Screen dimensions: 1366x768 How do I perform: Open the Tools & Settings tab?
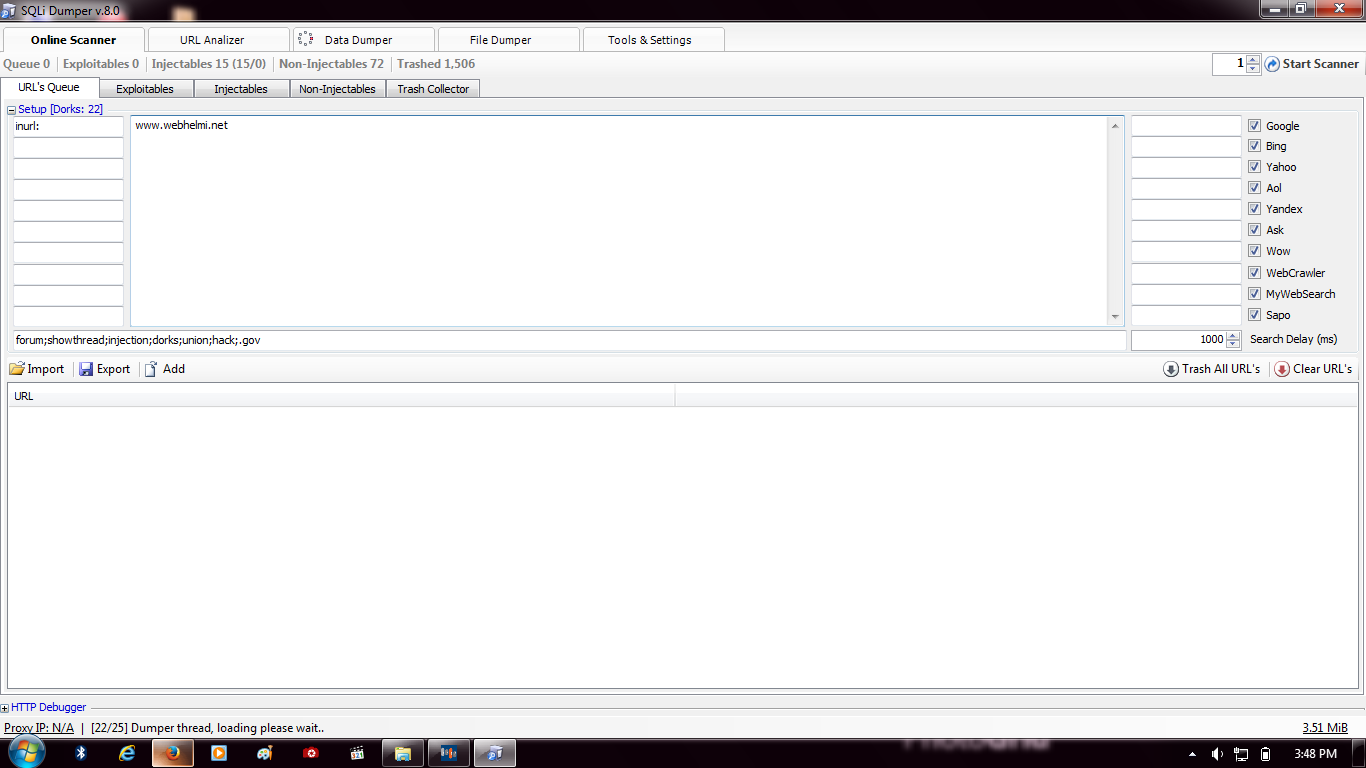click(x=653, y=40)
